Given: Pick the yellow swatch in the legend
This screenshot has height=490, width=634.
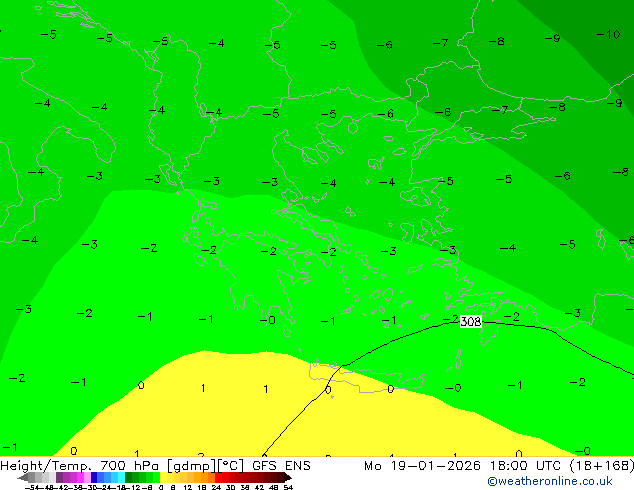Looking at the screenshot, I should point(163,477).
